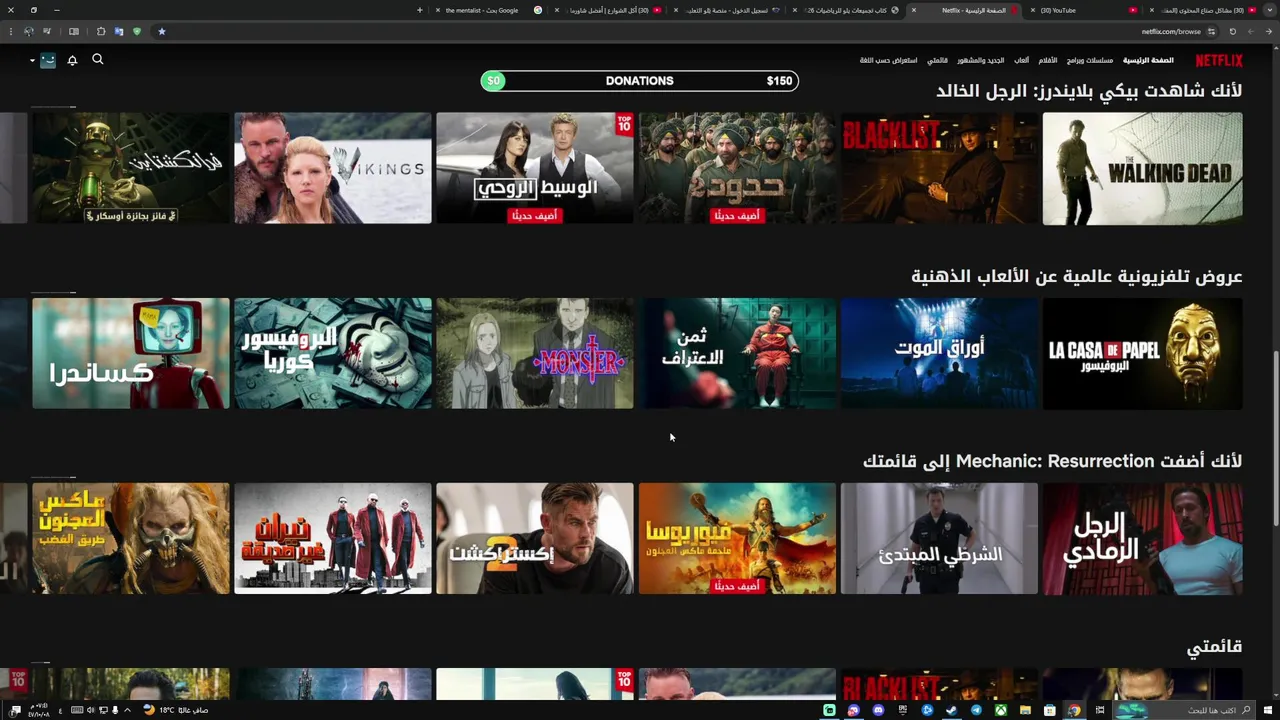Open the green shield extension icon
This screenshot has height=720, width=1280.
tap(137, 31)
